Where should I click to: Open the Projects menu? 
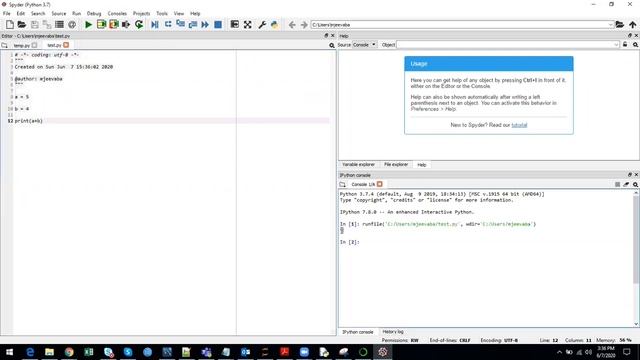141,13
